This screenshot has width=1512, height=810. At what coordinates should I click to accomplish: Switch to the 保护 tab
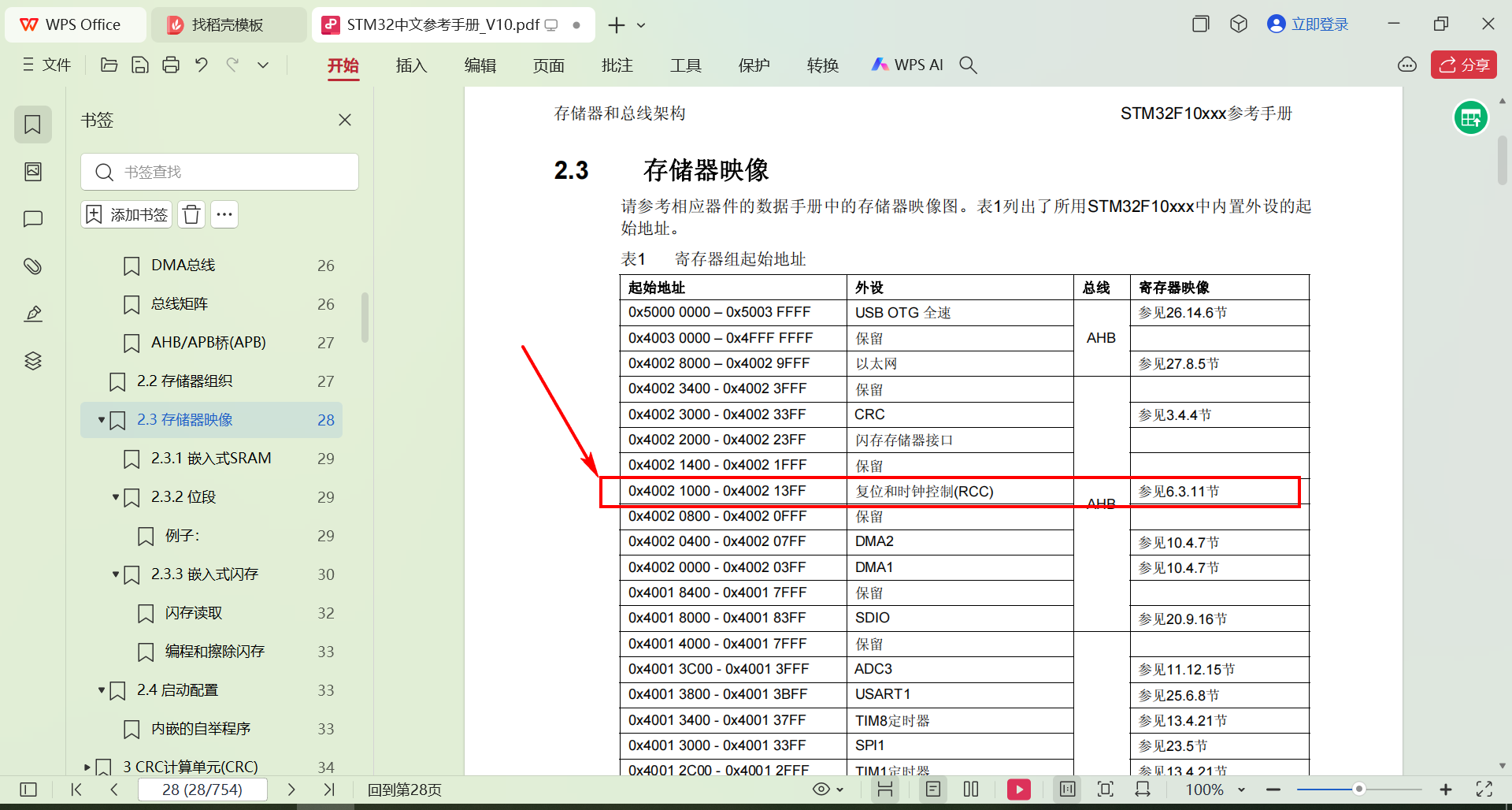[754, 65]
